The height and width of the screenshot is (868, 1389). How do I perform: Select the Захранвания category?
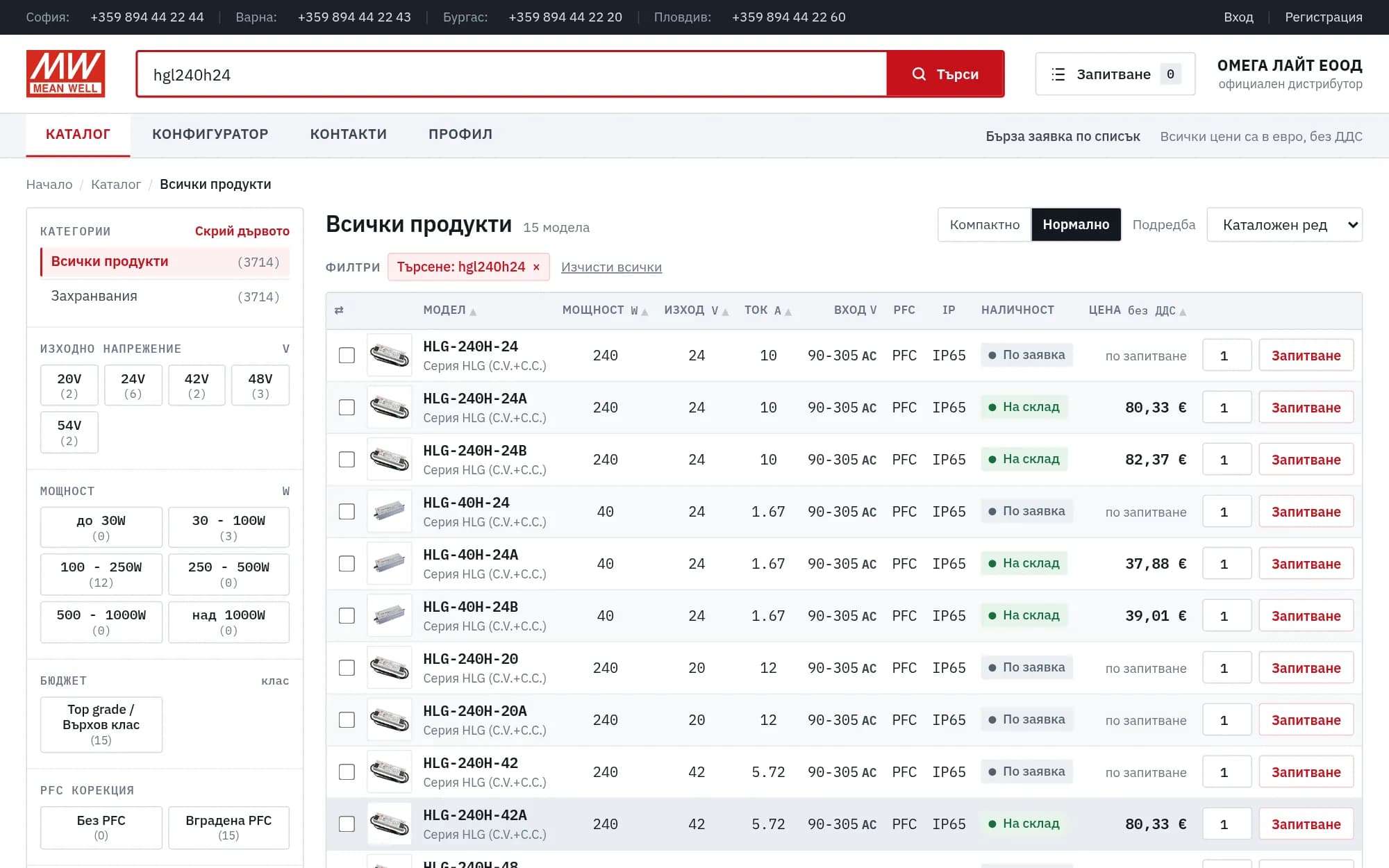pyautogui.click(x=165, y=297)
